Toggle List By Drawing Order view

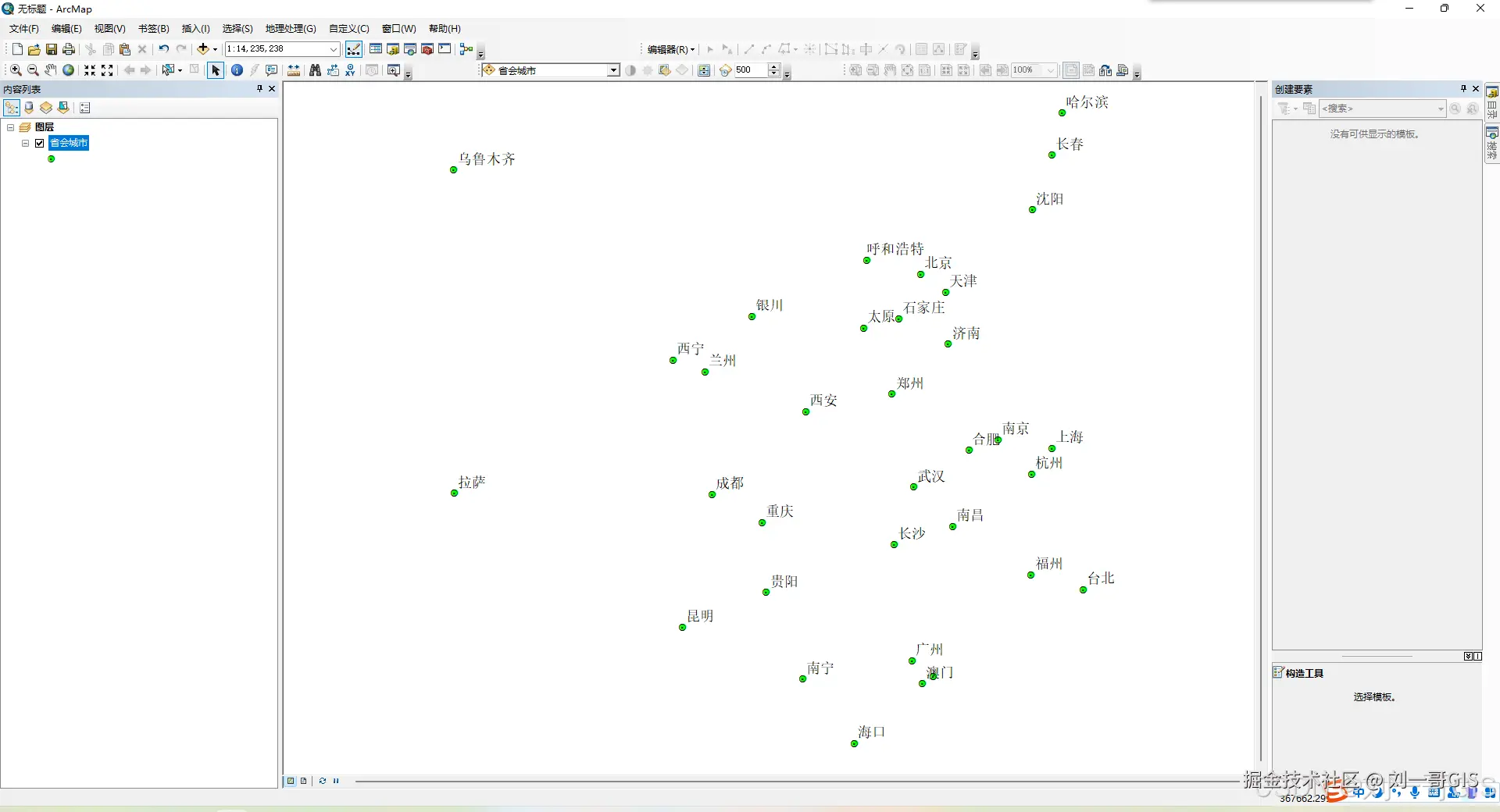click(12, 108)
